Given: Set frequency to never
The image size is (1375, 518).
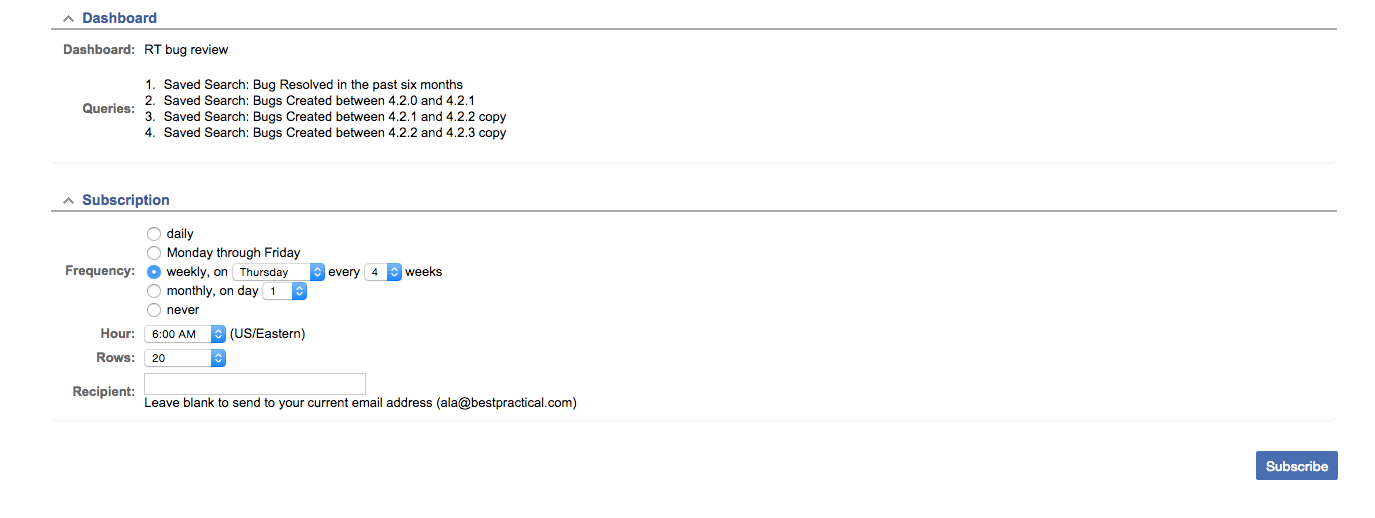Looking at the screenshot, I should (154, 310).
